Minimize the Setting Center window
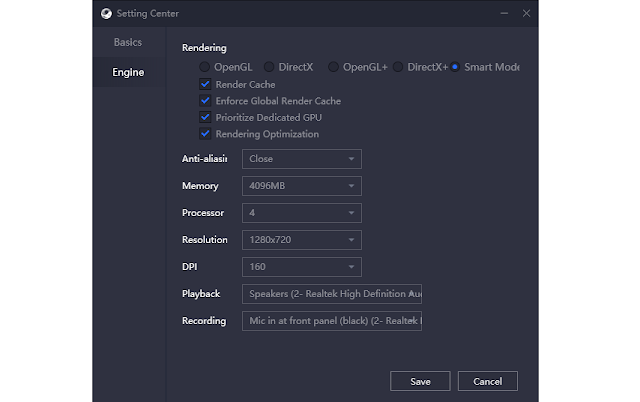 [x=501, y=15]
